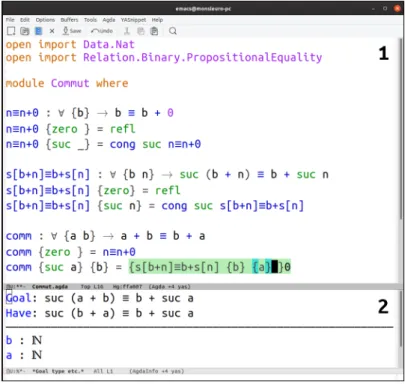
Task: Minimize the emacs window
Action: click(373, 9)
